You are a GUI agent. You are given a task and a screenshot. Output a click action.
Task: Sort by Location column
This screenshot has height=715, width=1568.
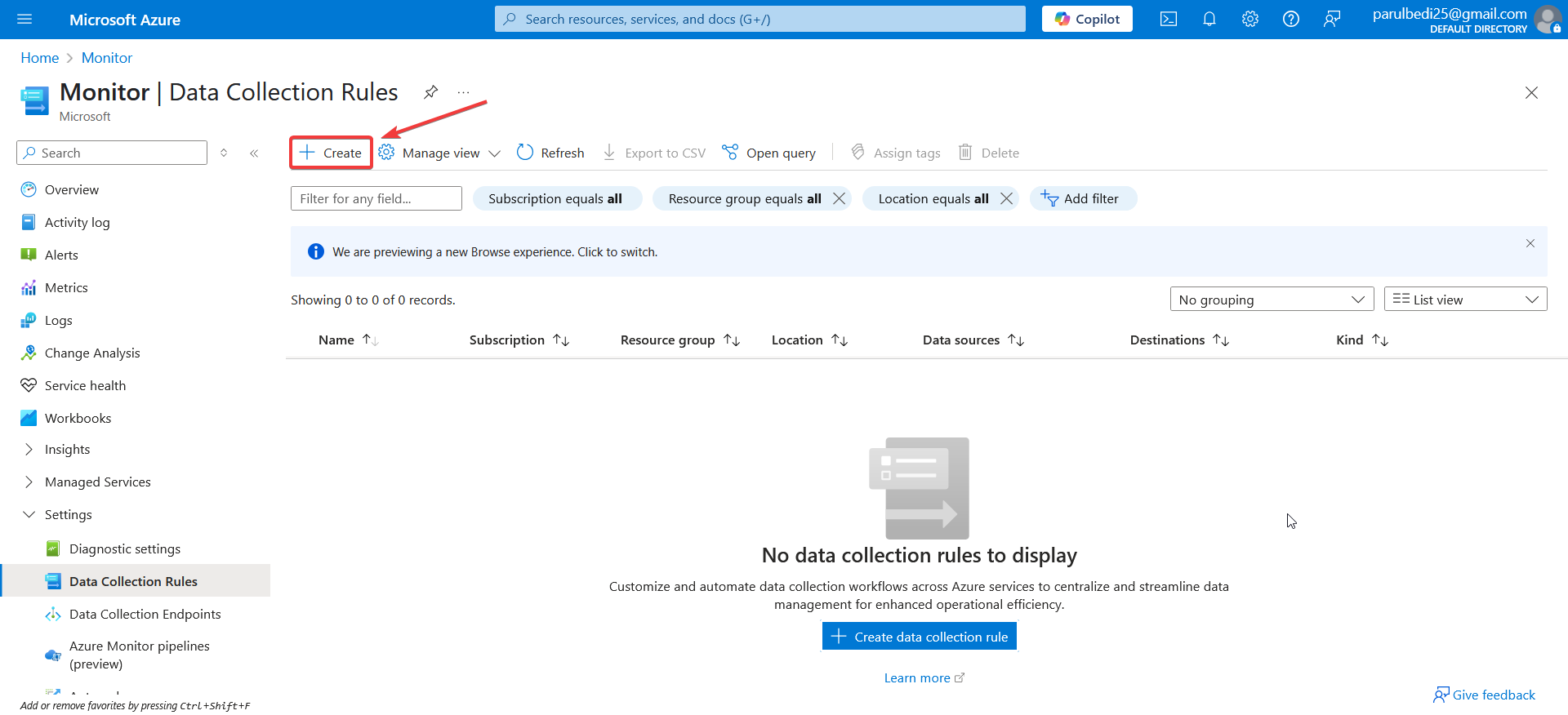pos(810,340)
